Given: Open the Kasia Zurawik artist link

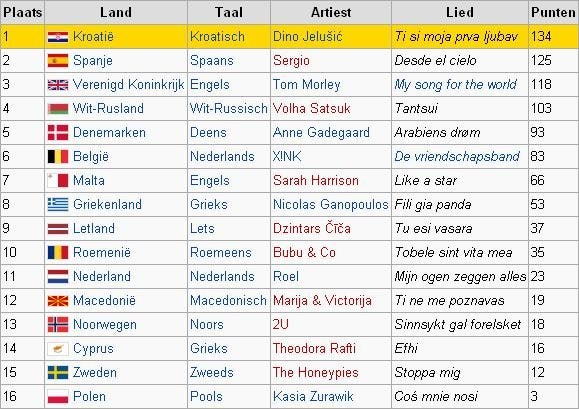Looking at the screenshot, I should coord(313,396).
